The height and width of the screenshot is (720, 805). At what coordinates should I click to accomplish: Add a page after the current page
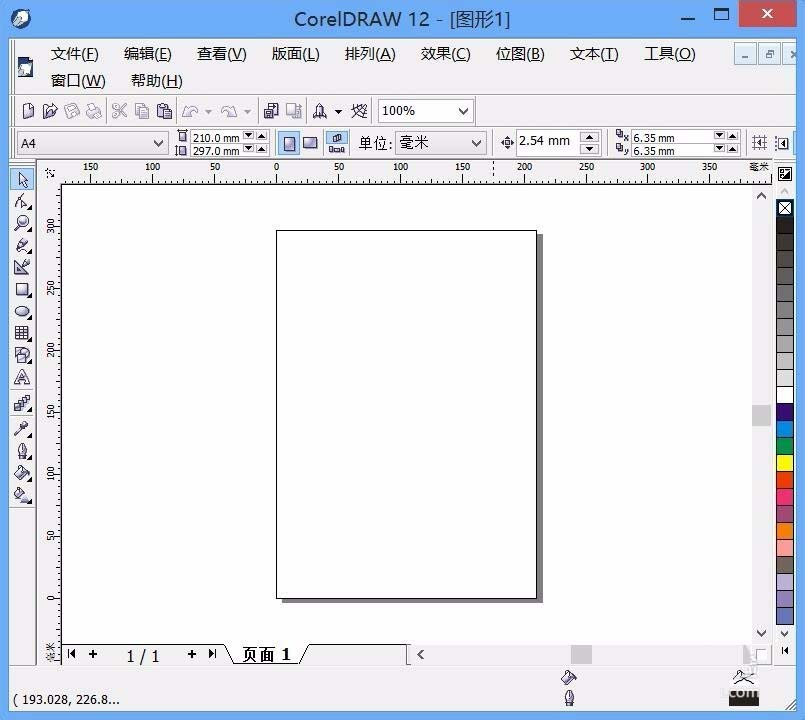point(191,654)
